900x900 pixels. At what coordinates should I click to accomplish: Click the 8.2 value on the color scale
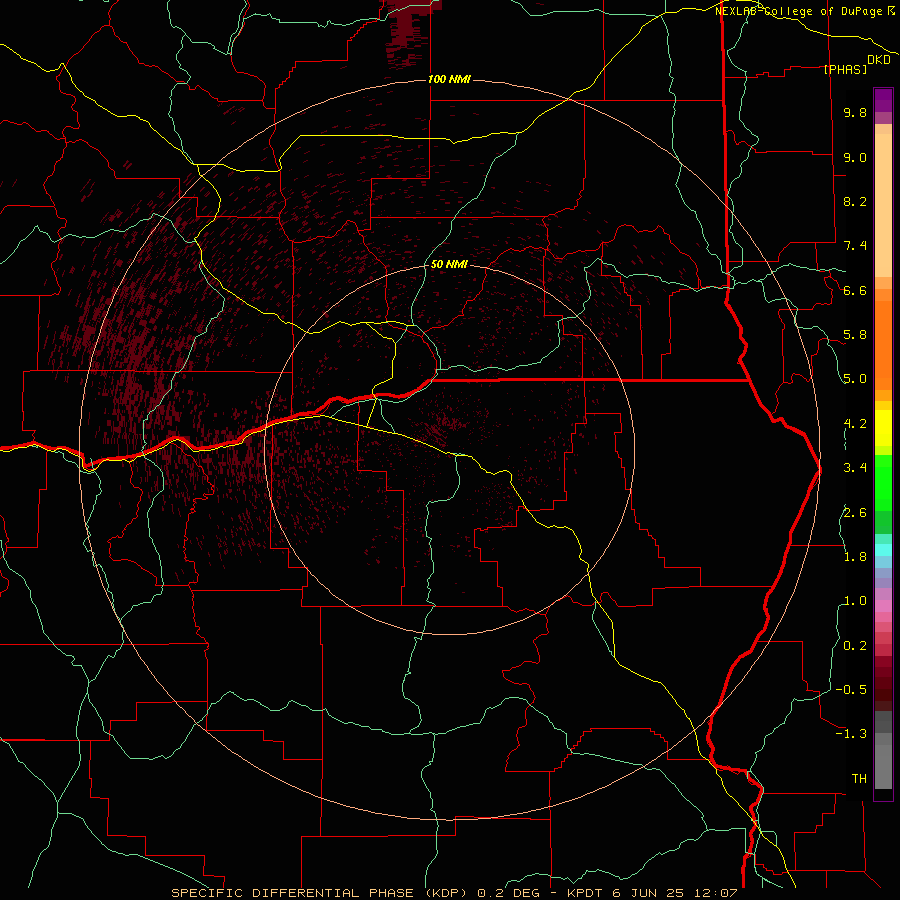tap(855, 201)
